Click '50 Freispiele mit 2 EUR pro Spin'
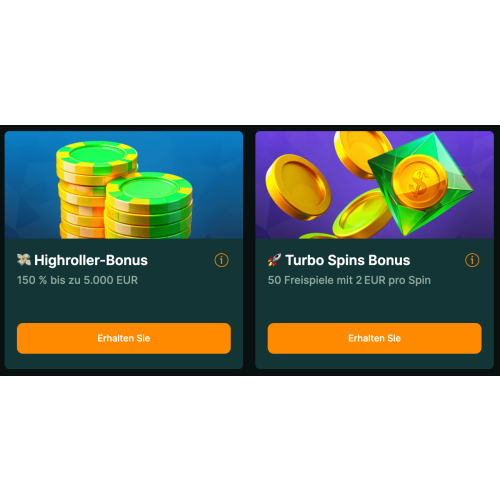 pyautogui.click(x=349, y=280)
